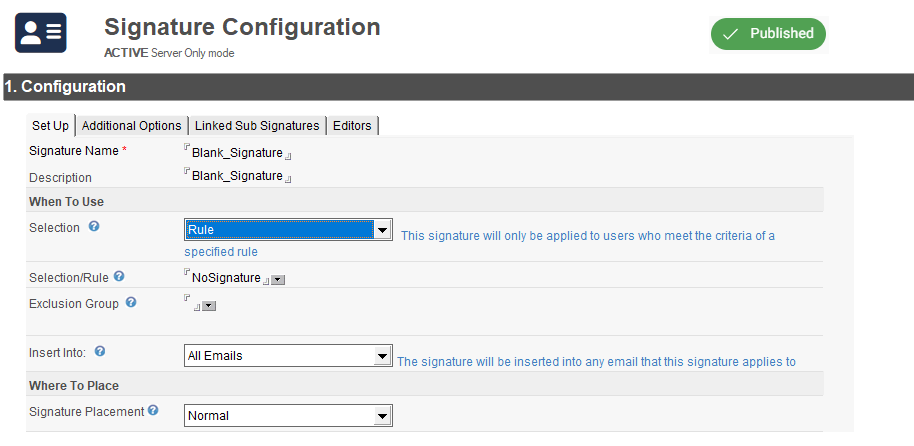
Task: Select the Set Up tab
Action: pyautogui.click(x=50, y=125)
